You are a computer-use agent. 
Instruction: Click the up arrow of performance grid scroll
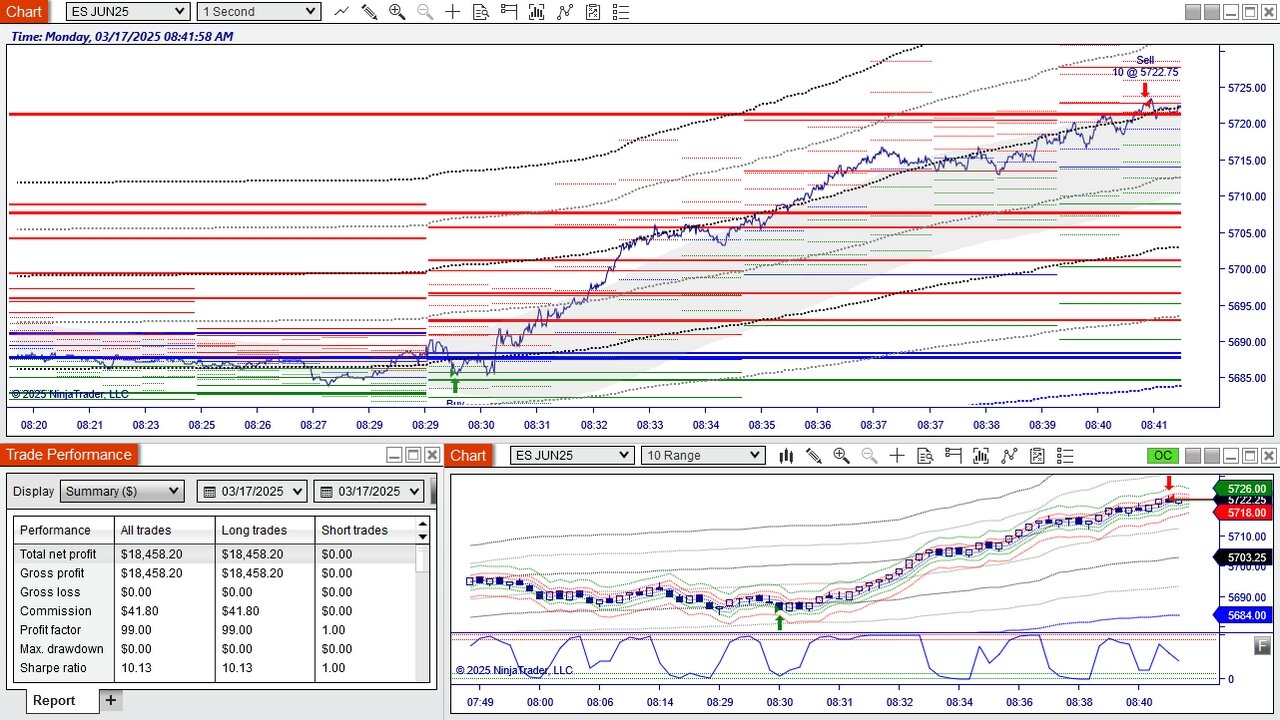[x=423, y=523]
